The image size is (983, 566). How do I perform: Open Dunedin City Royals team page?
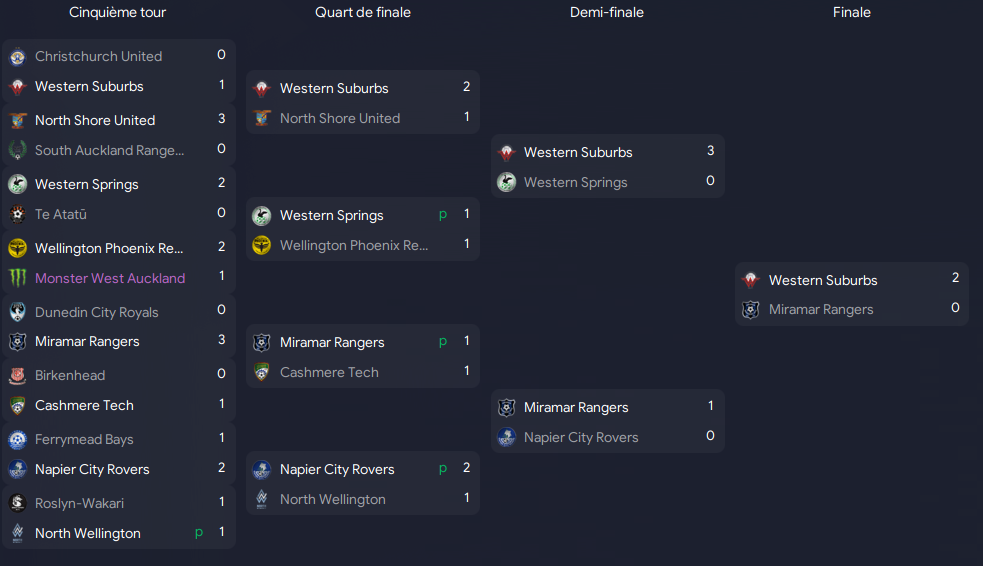click(97, 312)
